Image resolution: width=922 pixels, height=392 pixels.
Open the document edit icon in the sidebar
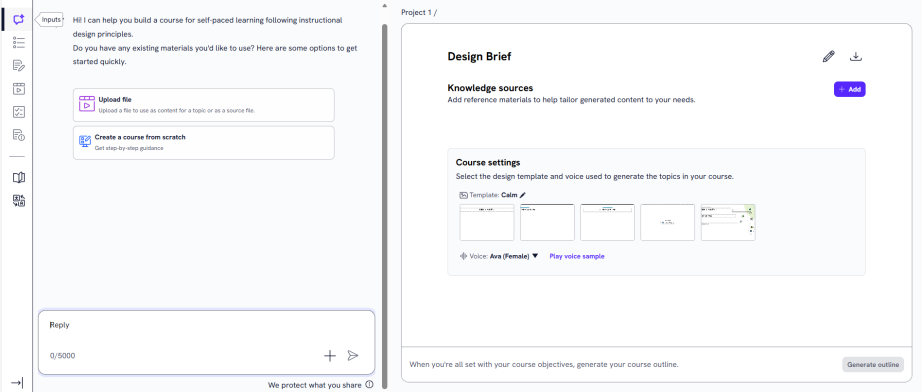click(x=18, y=65)
